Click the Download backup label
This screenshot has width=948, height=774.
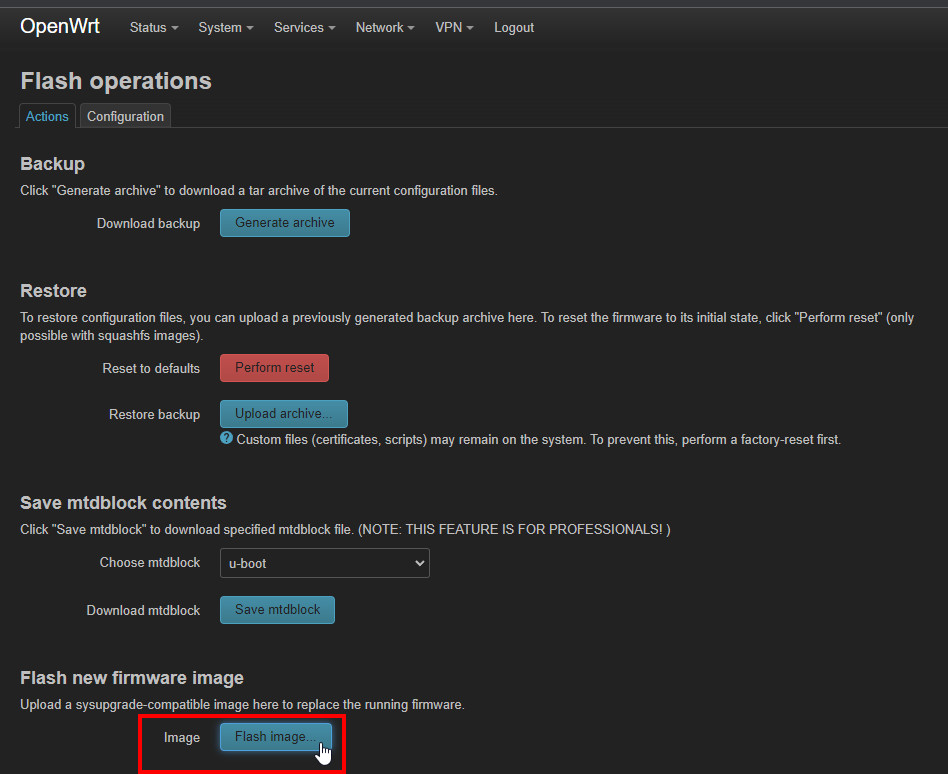[x=148, y=223]
